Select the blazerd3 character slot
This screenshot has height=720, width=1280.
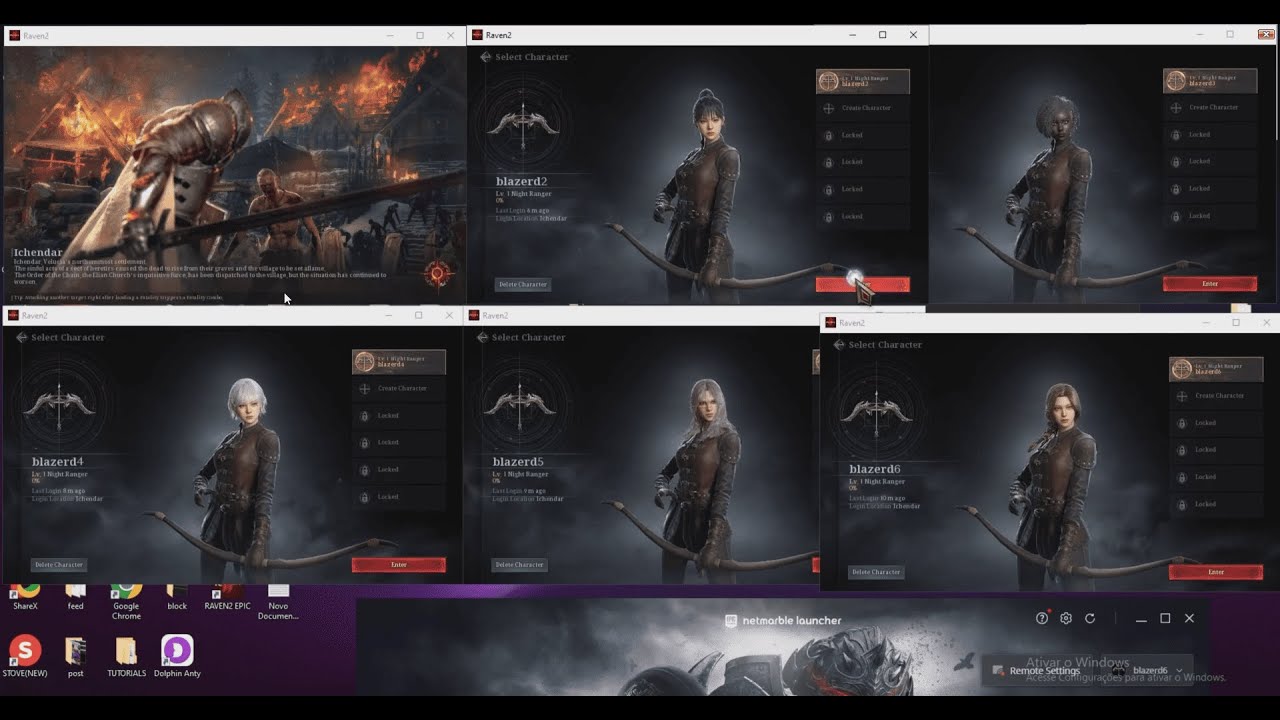1210,80
